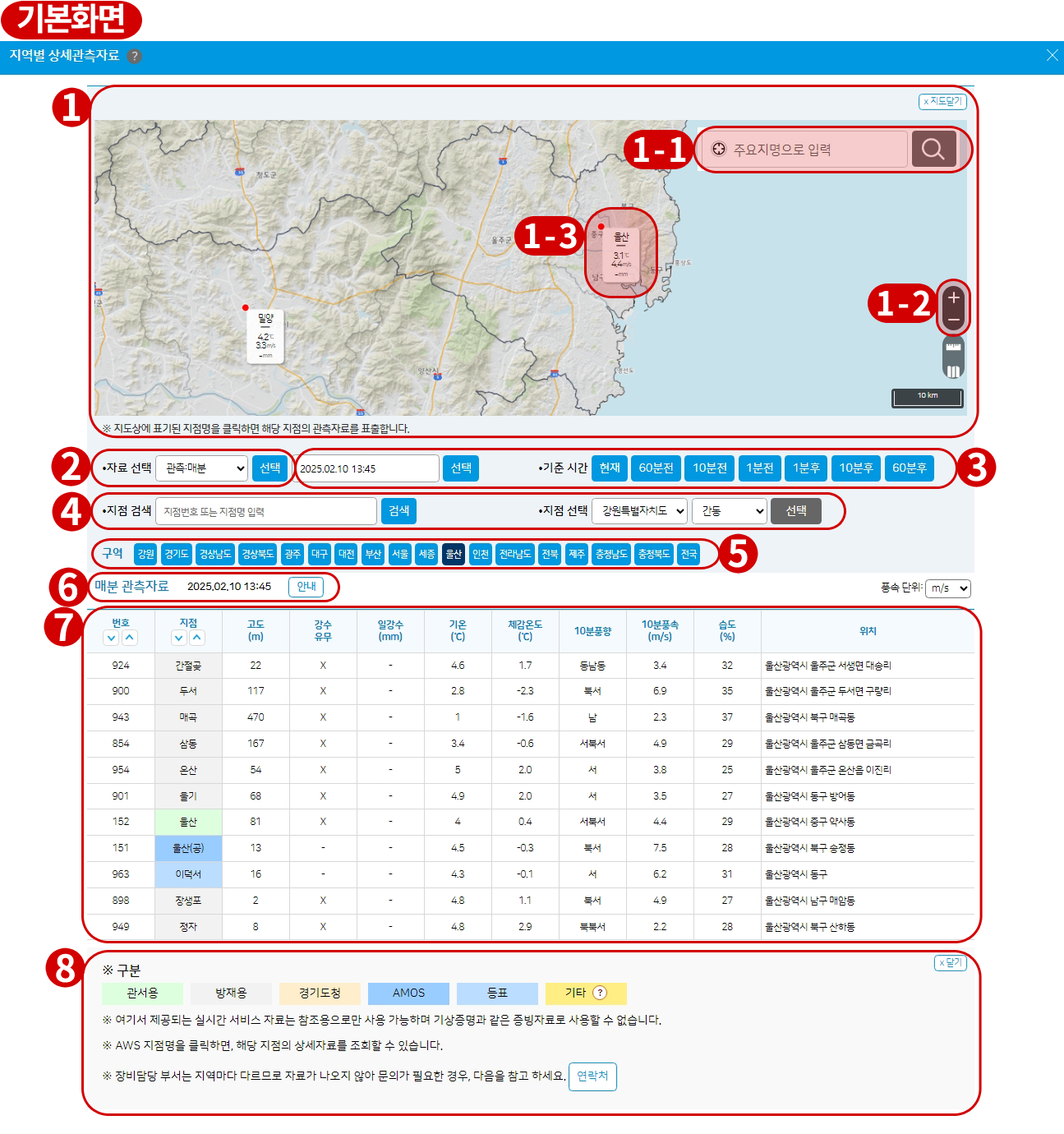Image resolution: width=1064 pixels, height=1134 pixels.
Task: Click station name 두서 in table
Action: click(188, 691)
